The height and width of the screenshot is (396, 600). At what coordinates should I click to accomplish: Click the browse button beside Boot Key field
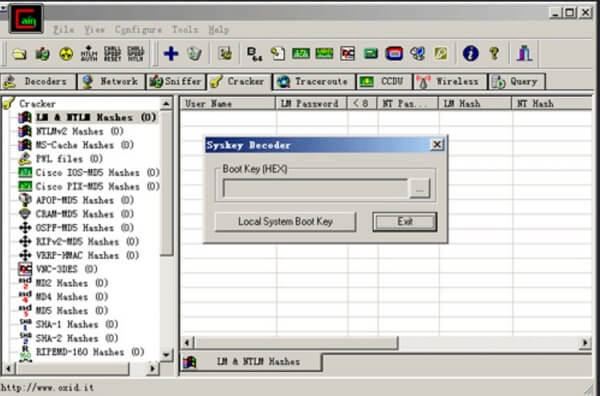click(x=419, y=189)
